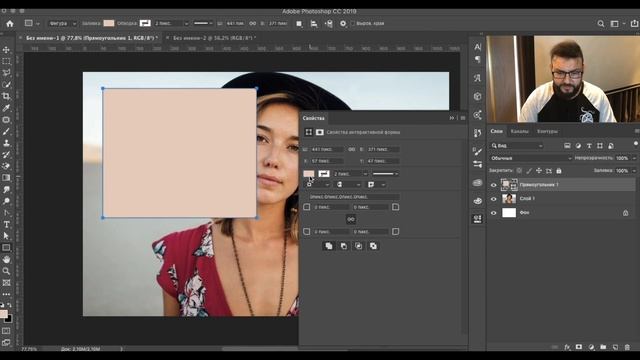640x360 pixels.
Task: Toggle width-height link in Properties panel
Action: click(x=351, y=149)
